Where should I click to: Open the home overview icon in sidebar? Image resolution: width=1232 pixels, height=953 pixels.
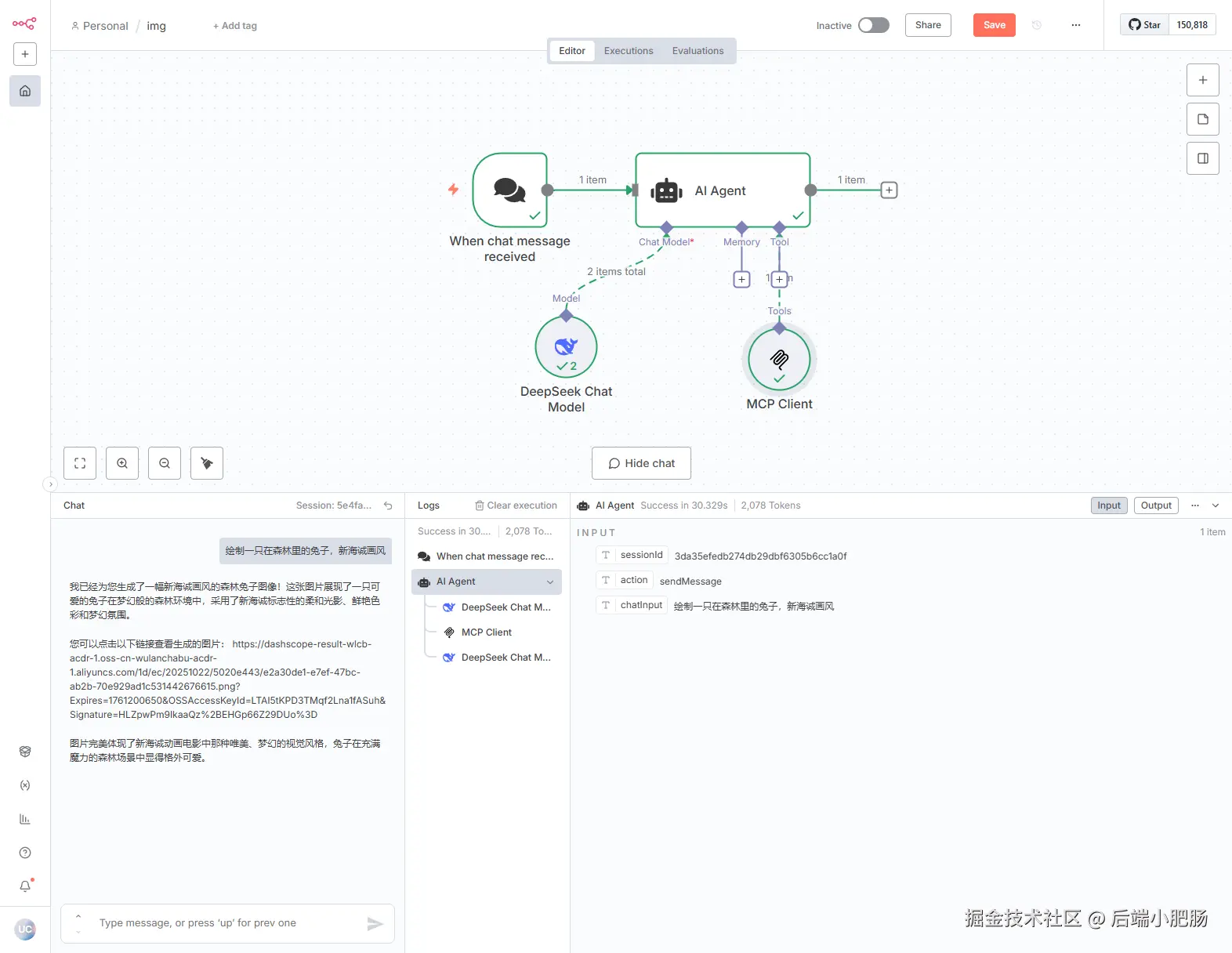point(25,91)
